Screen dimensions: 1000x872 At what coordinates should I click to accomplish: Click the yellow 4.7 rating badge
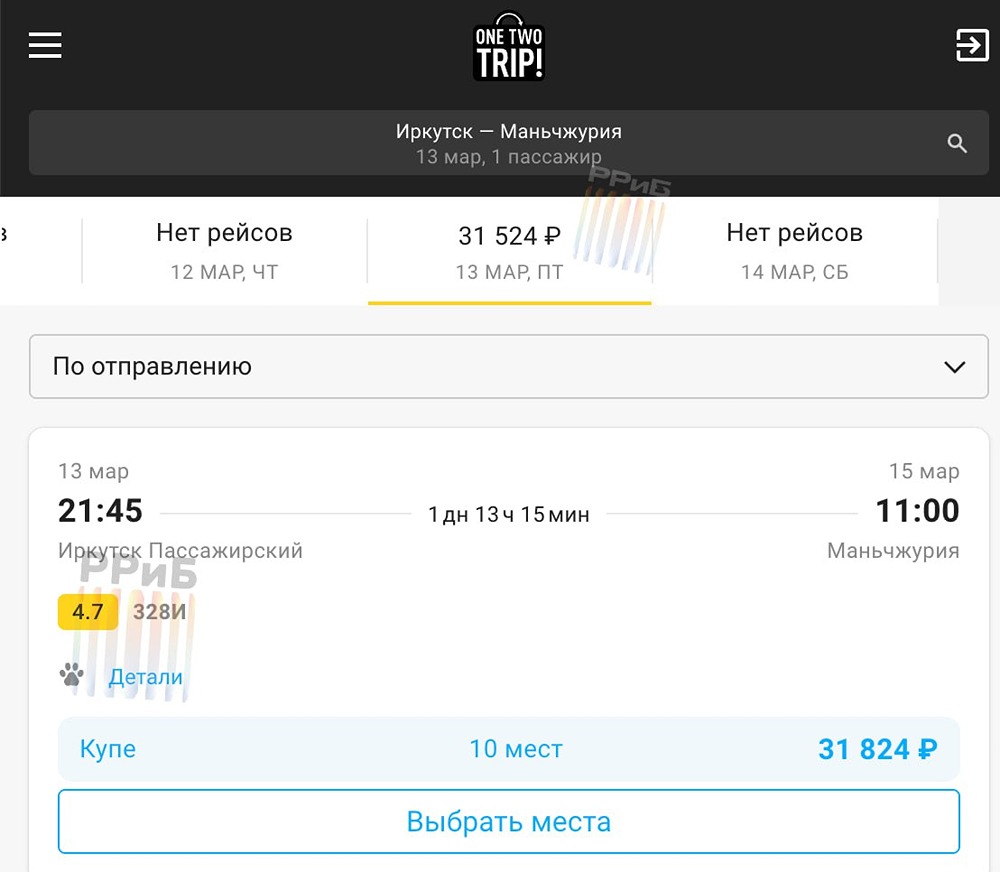pos(88,612)
